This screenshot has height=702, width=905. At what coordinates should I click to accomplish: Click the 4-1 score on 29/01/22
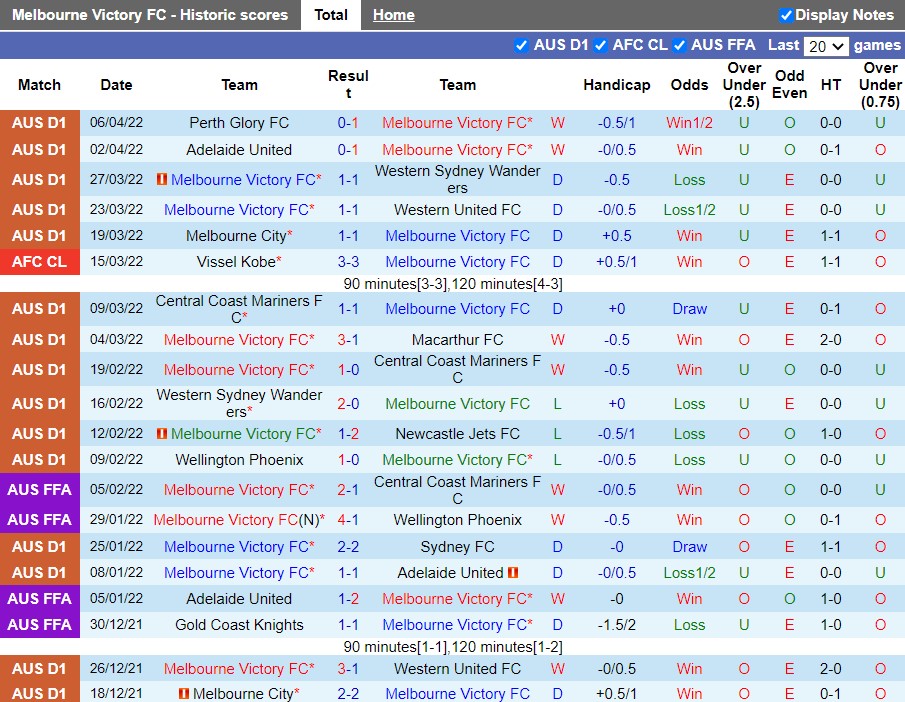click(348, 520)
